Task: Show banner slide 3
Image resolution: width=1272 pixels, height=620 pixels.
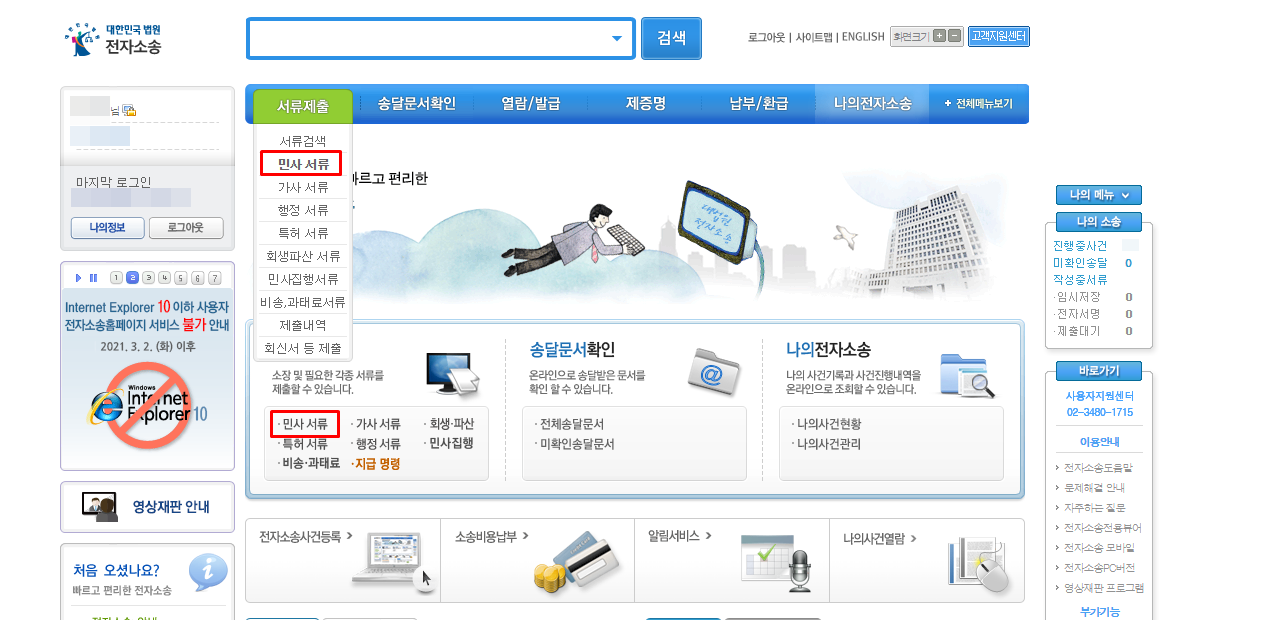Action: coord(149,278)
